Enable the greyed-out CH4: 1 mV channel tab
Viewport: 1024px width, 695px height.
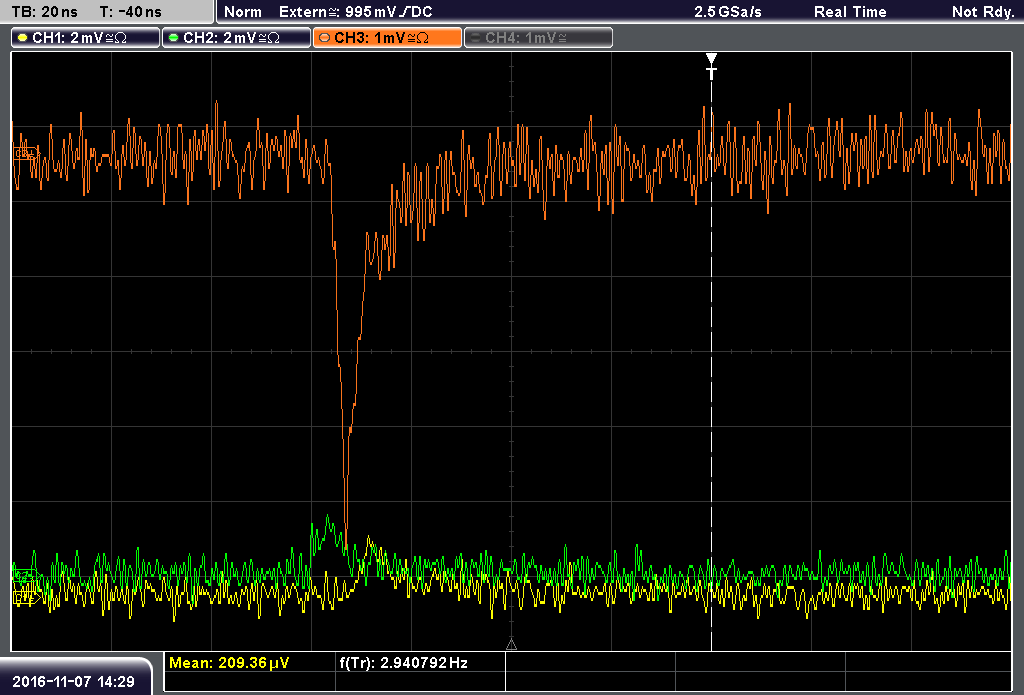click(538, 38)
